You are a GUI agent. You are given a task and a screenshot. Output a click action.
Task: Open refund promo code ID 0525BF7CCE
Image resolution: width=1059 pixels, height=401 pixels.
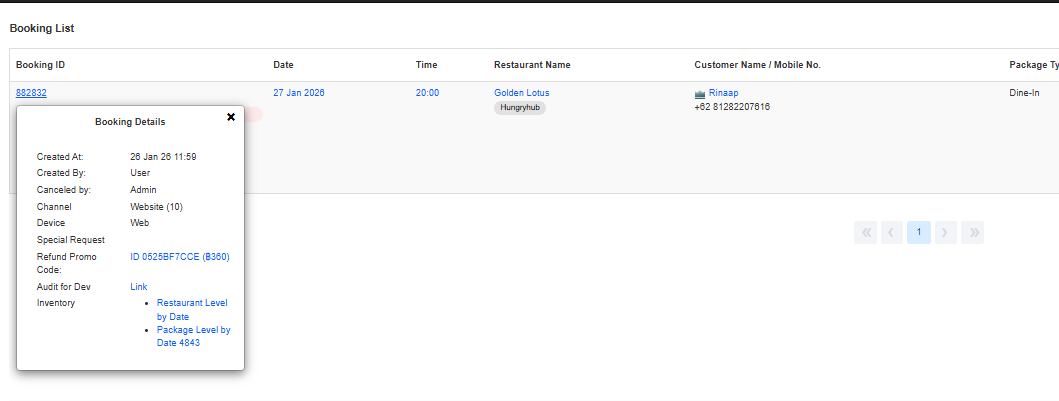(180, 257)
